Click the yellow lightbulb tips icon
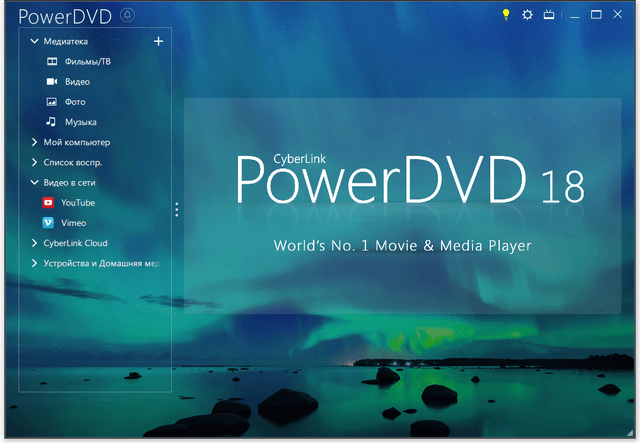Viewport: 640px width, 443px height. 506,15
